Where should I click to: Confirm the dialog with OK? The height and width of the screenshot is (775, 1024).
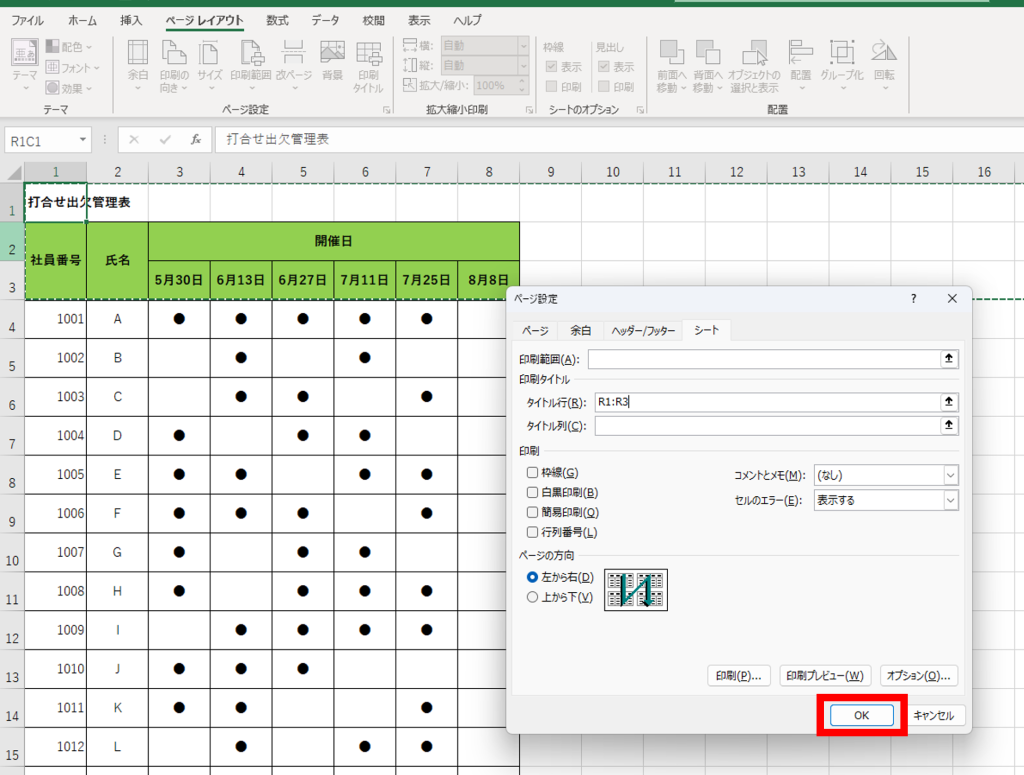861,716
